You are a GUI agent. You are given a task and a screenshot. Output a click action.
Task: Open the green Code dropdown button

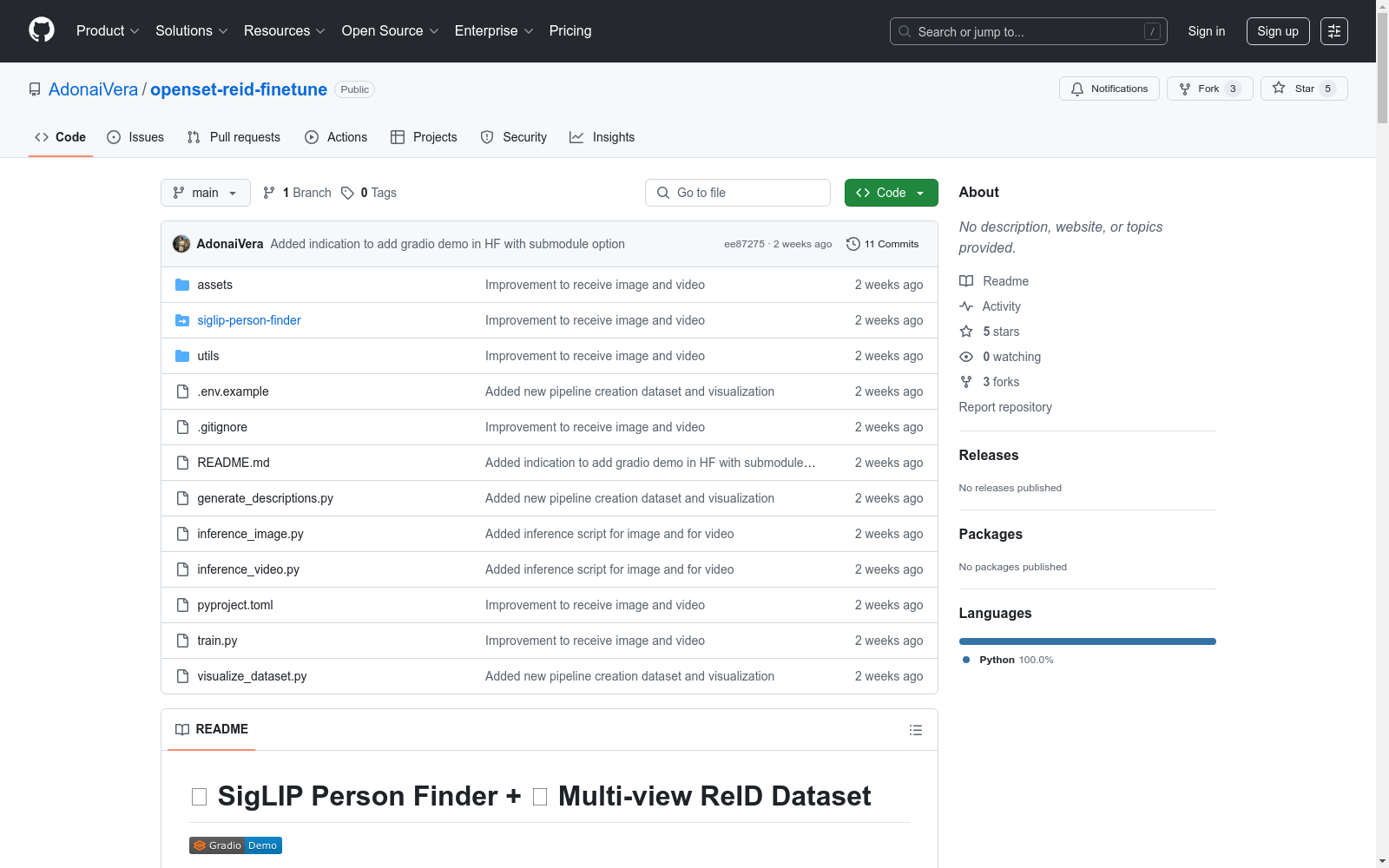pos(891,193)
